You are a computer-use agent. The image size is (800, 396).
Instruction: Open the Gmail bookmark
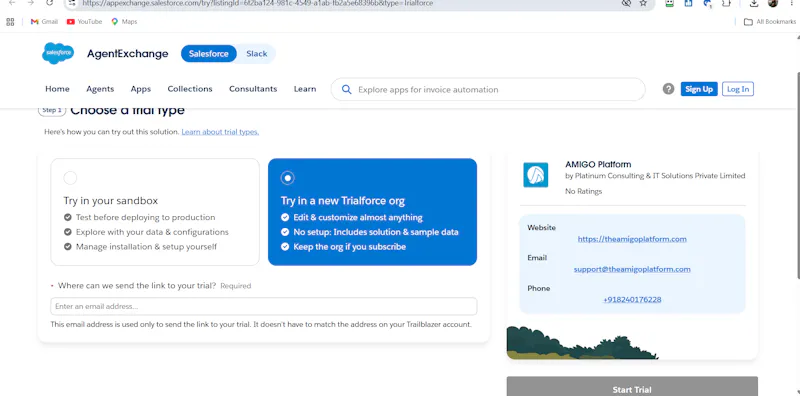44,22
